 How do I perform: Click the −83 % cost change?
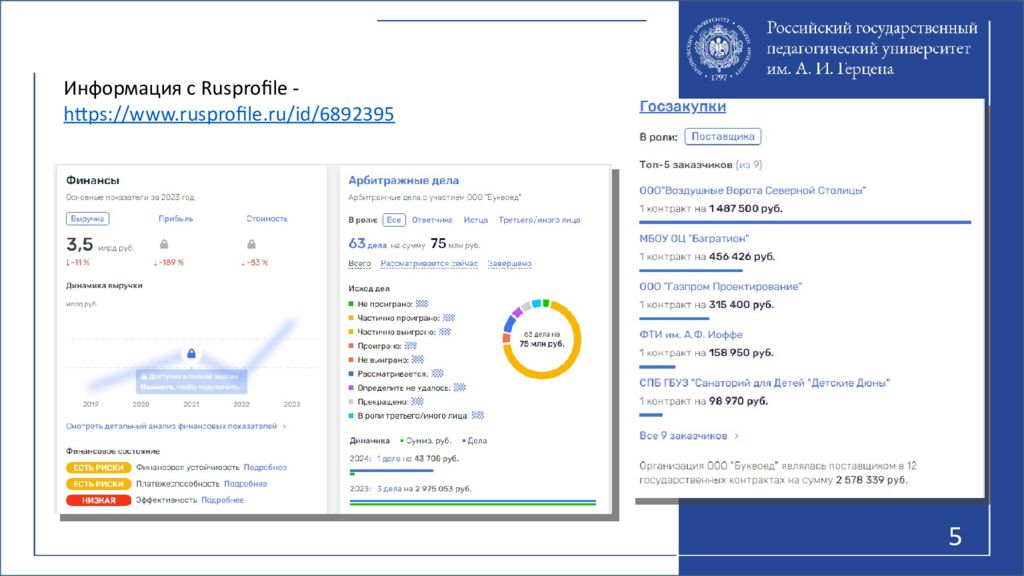coord(255,263)
